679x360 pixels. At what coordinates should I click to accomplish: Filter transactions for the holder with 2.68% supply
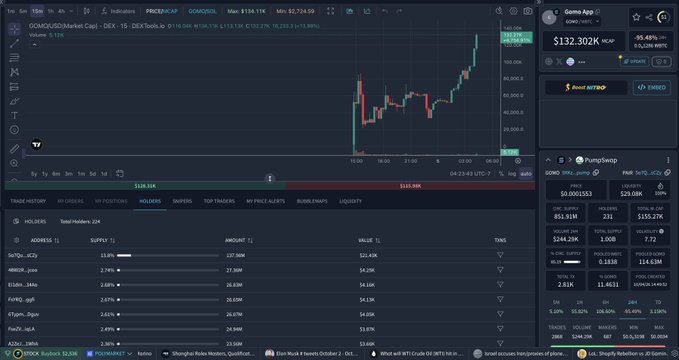[x=500, y=285]
